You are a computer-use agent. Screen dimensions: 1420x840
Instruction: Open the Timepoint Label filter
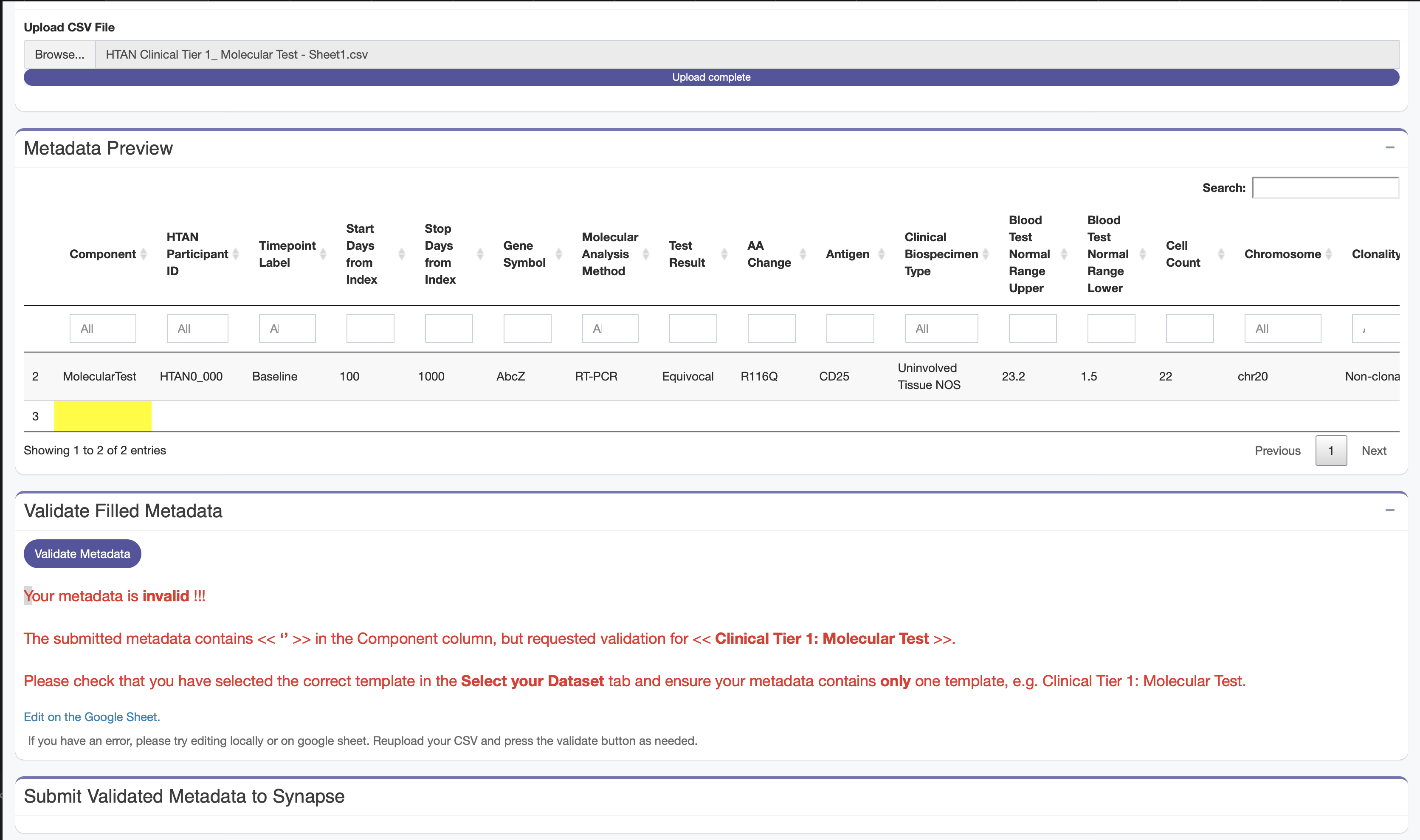point(287,328)
